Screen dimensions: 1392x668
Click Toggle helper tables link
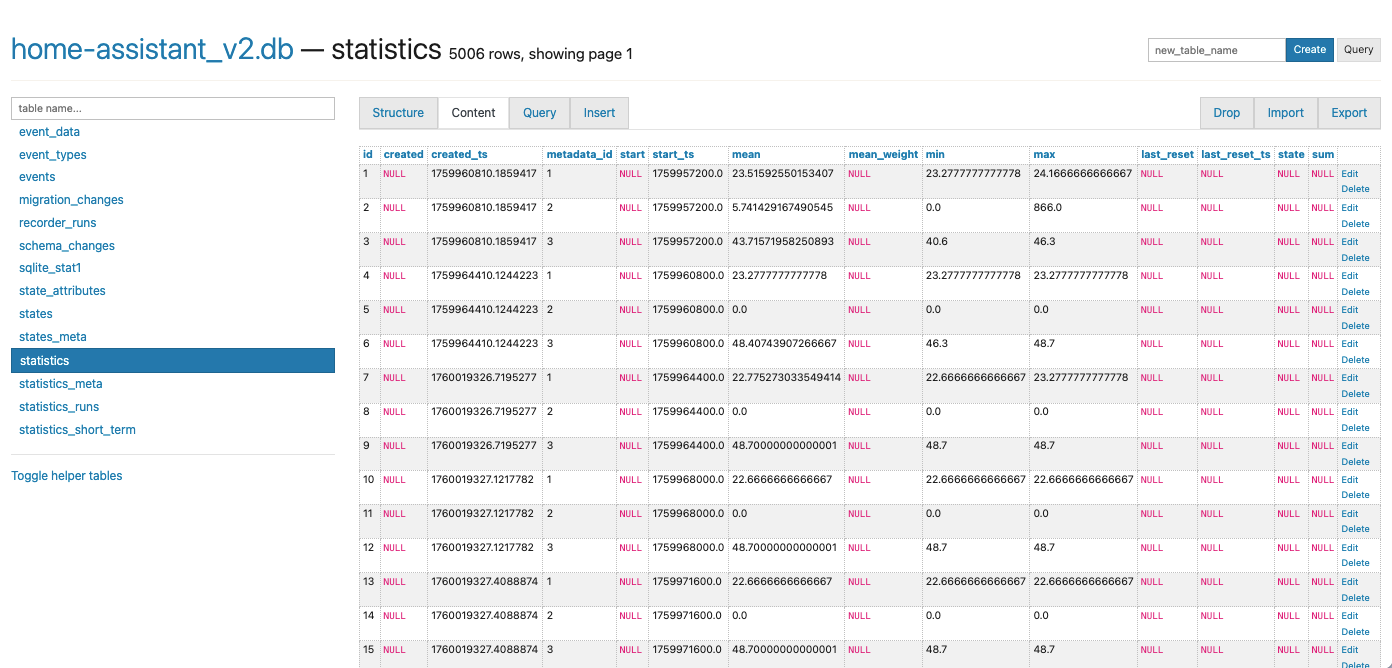click(x=67, y=476)
